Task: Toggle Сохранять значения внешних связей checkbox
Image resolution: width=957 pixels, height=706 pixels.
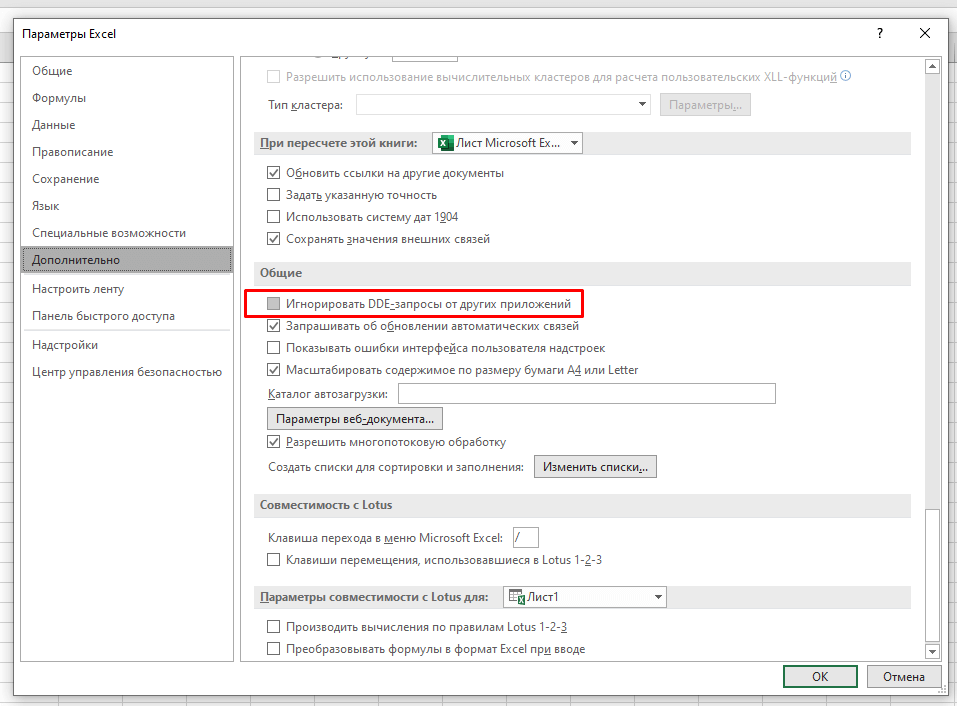Action: click(x=273, y=239)
